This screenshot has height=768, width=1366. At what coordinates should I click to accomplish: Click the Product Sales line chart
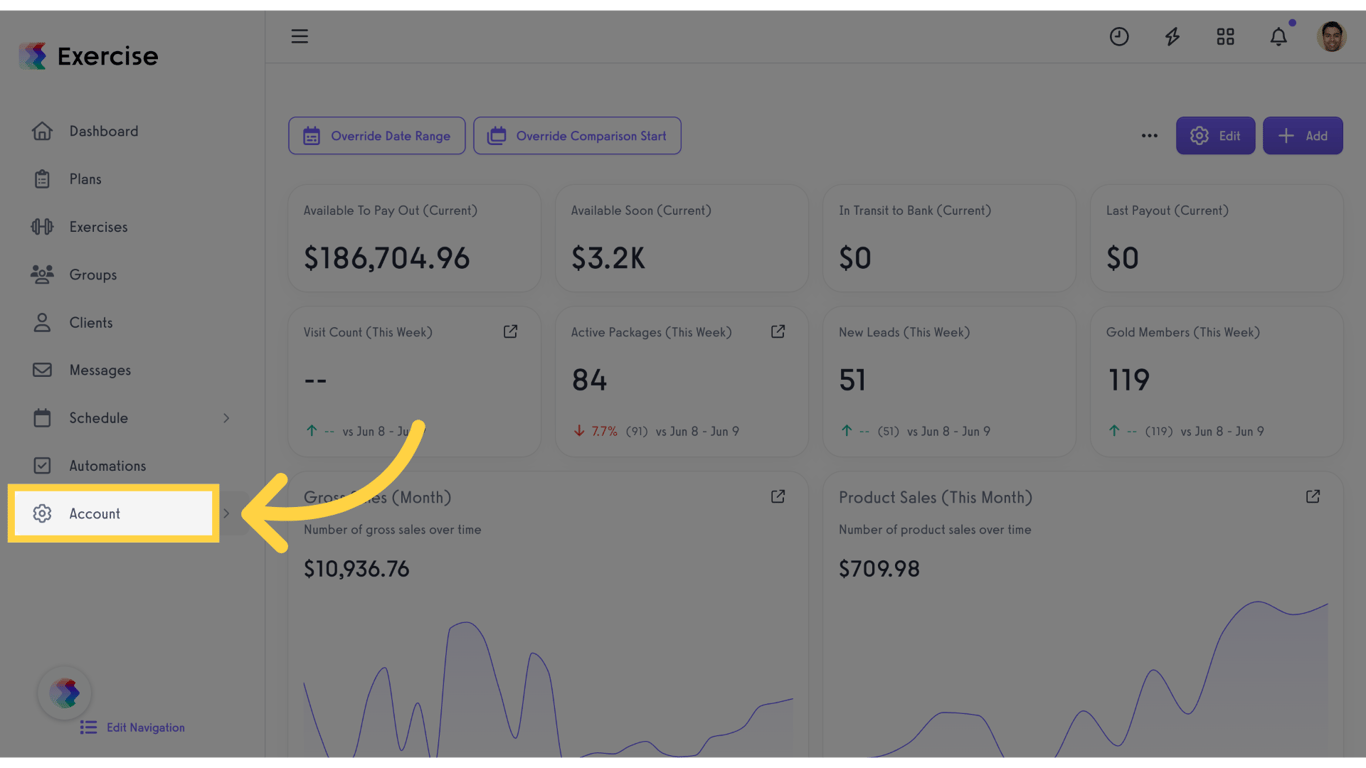point(1083,678)
